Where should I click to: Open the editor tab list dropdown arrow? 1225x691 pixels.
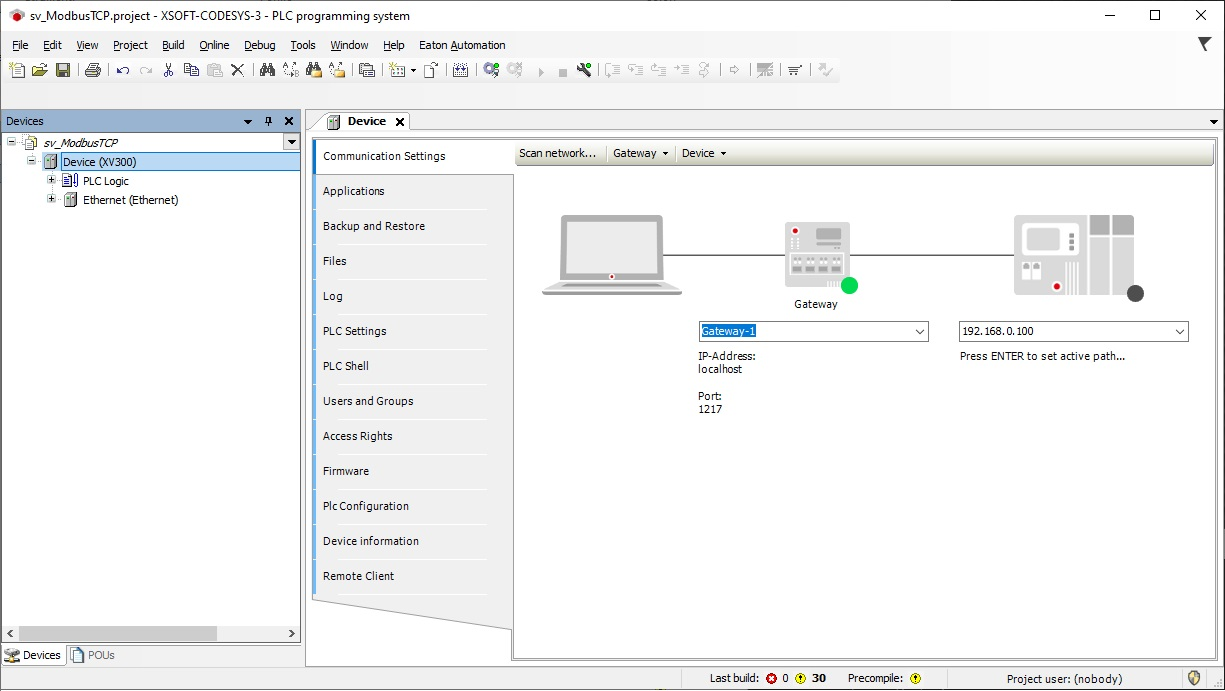pyautogui.click(x=1214, y=121)
